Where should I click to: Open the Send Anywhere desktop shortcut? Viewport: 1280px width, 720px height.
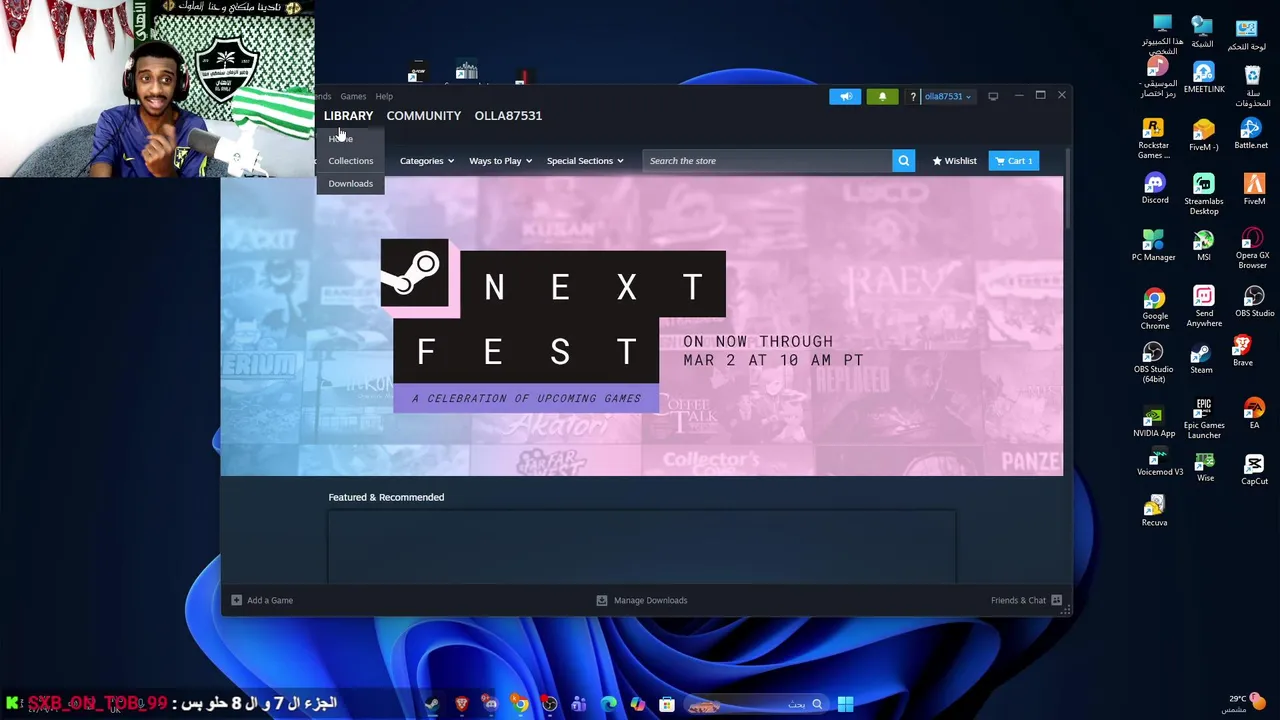(1204, 307)
